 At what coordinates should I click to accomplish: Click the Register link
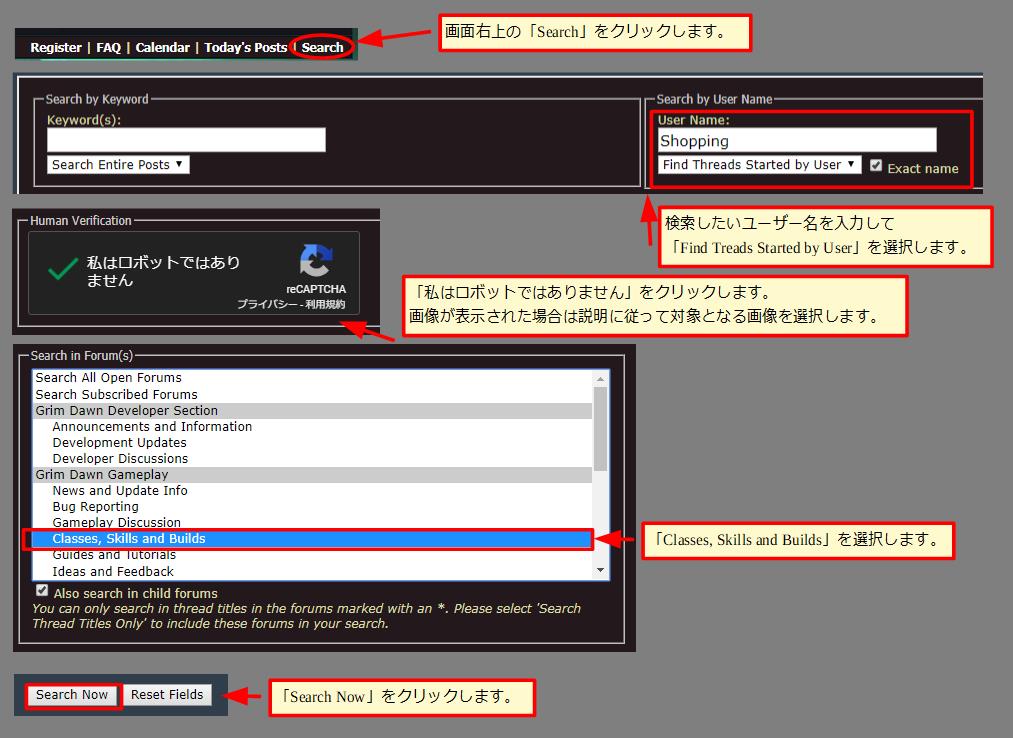[56, 47]
